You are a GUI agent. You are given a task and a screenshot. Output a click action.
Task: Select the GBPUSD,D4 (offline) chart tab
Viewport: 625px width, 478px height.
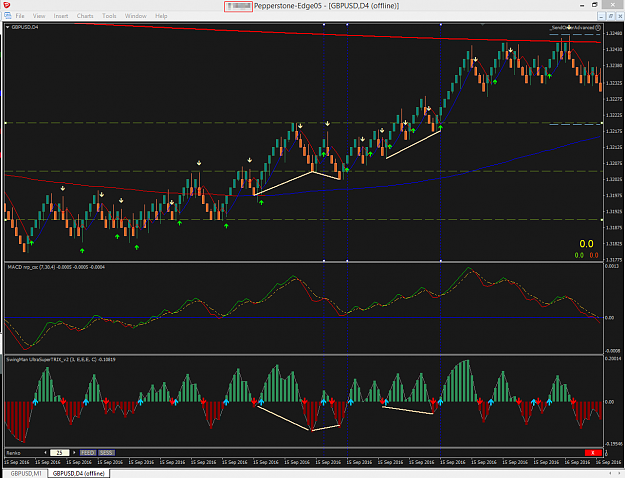[79, 473]
